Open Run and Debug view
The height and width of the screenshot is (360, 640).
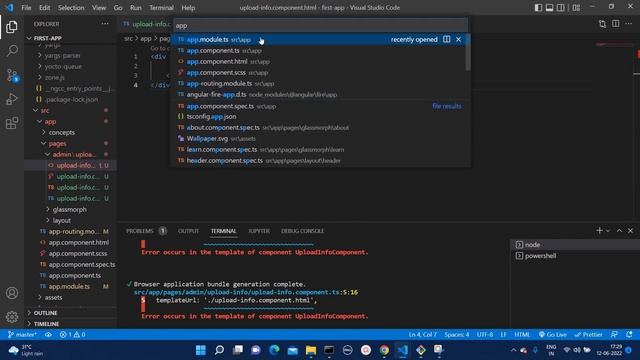pos(12,99)
